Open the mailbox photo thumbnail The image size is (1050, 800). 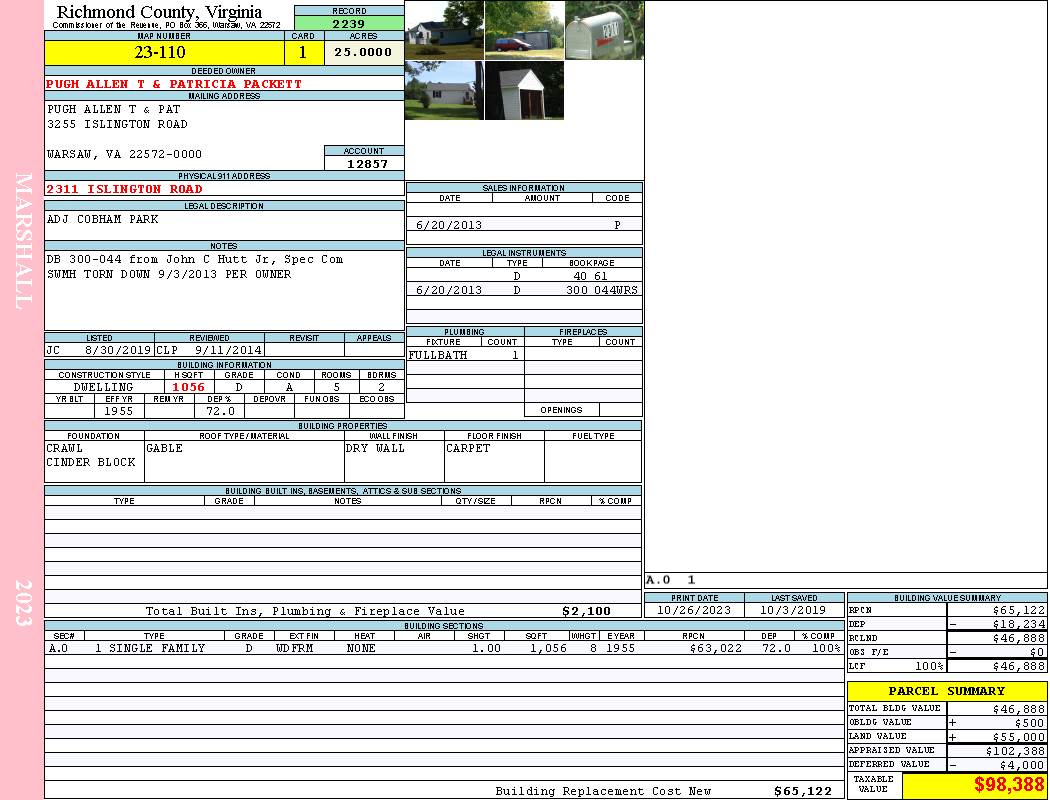(604, 31)
